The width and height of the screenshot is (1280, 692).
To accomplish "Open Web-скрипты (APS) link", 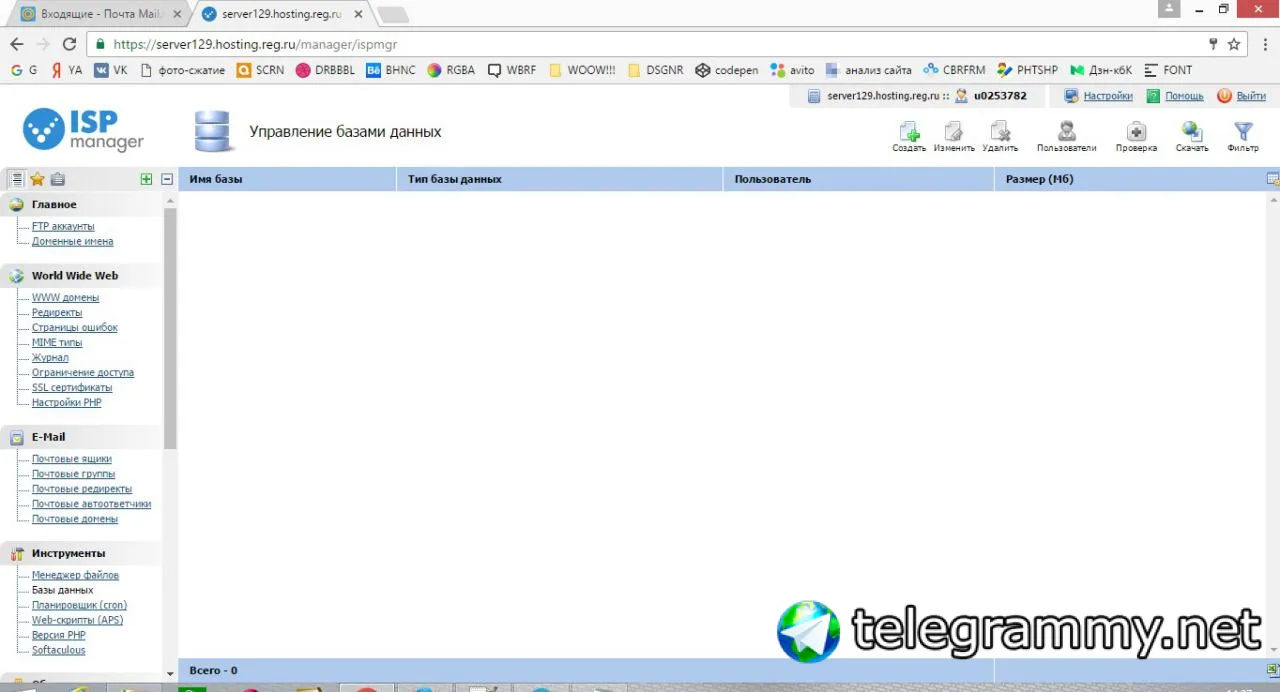I will pyautogui.click(x=77, y=620).
